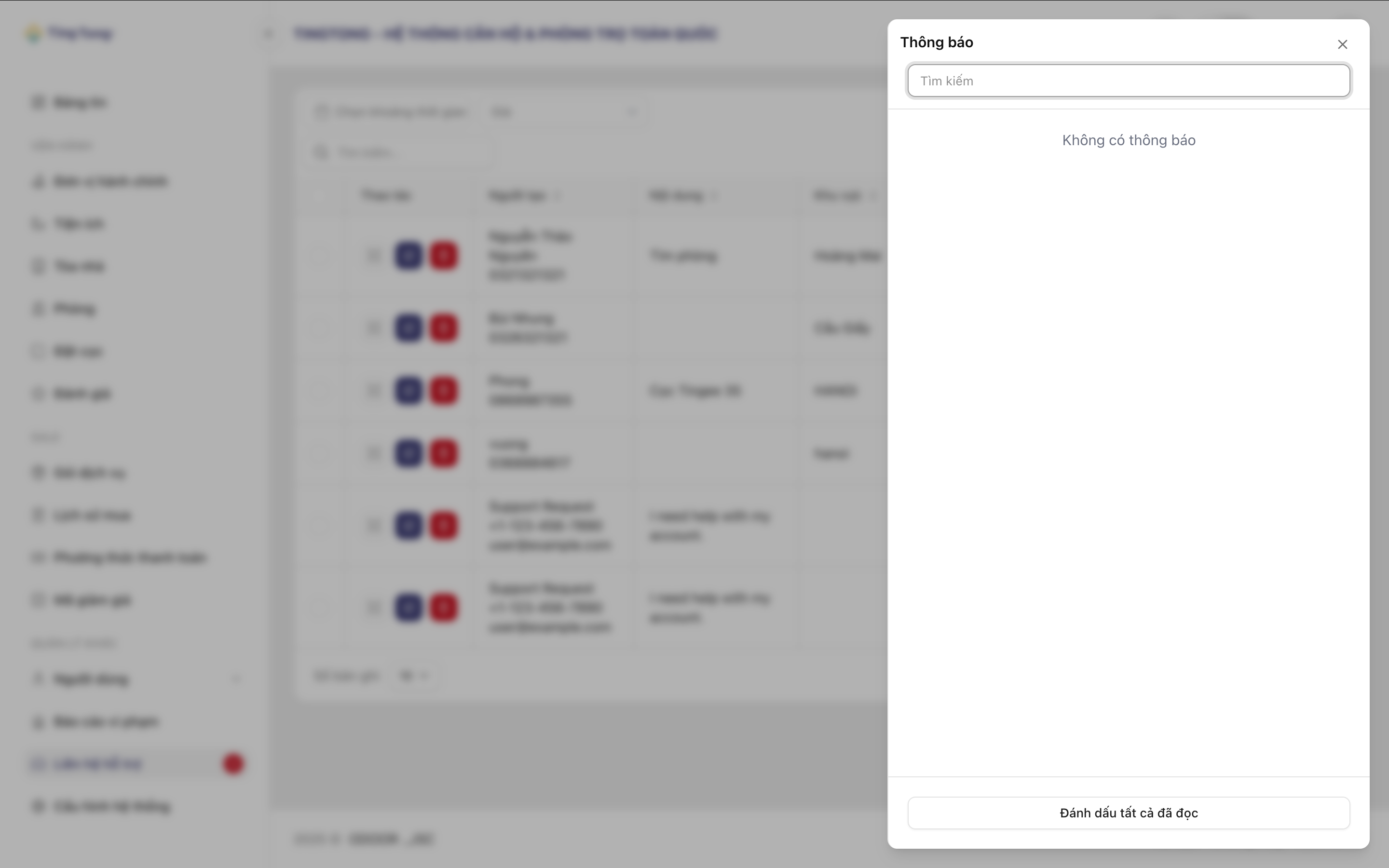Click red delete icon on last Support Request row

[x=443, y=608]
